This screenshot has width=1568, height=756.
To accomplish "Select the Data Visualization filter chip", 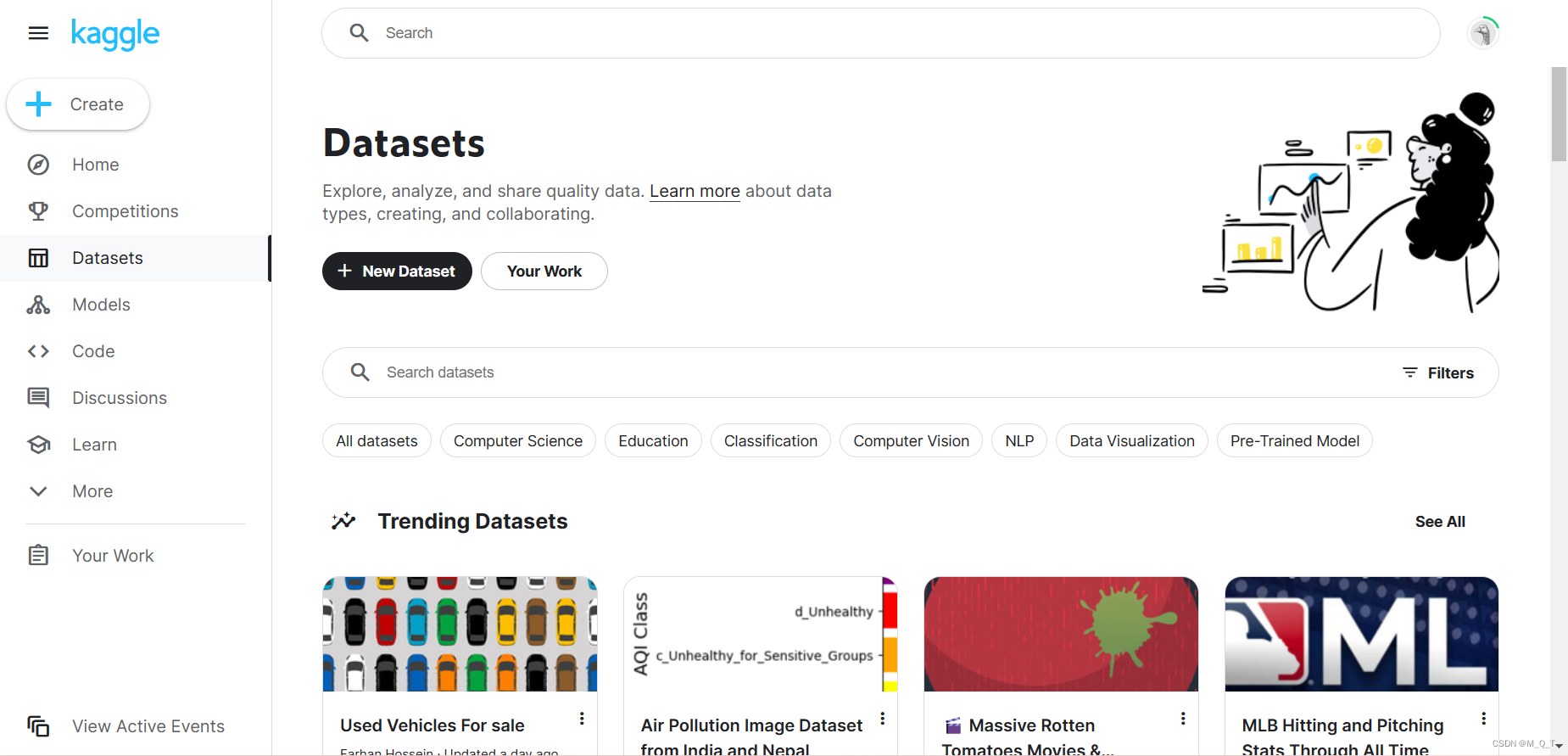I will coord(1132,440).
